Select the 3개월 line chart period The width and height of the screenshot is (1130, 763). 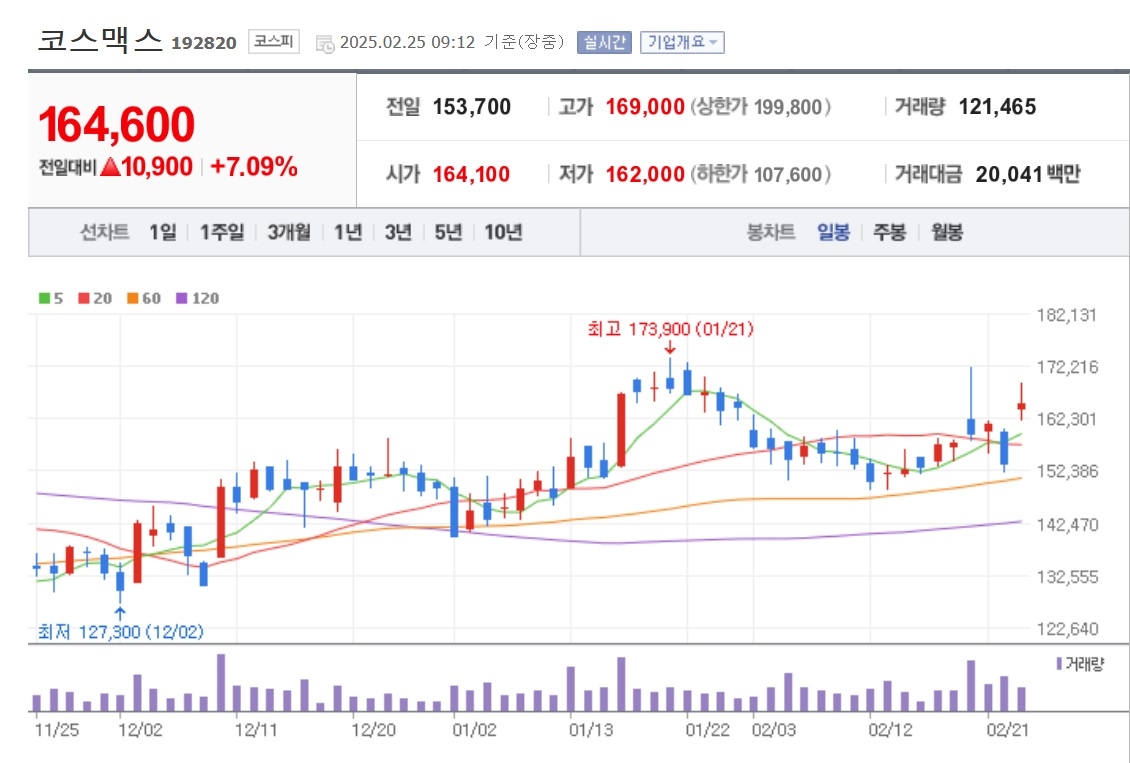click(x=289, y=232)
